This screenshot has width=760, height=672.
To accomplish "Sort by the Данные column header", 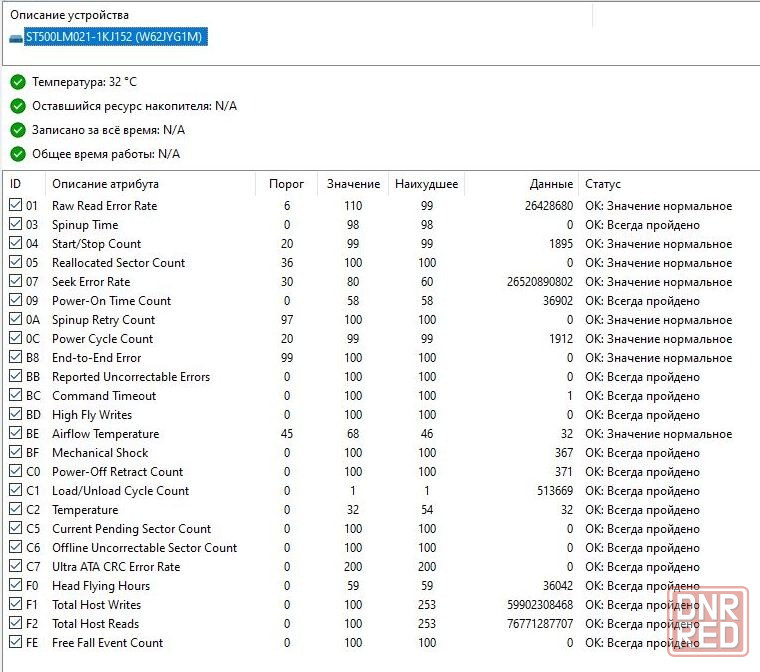I will click(551, 184).
